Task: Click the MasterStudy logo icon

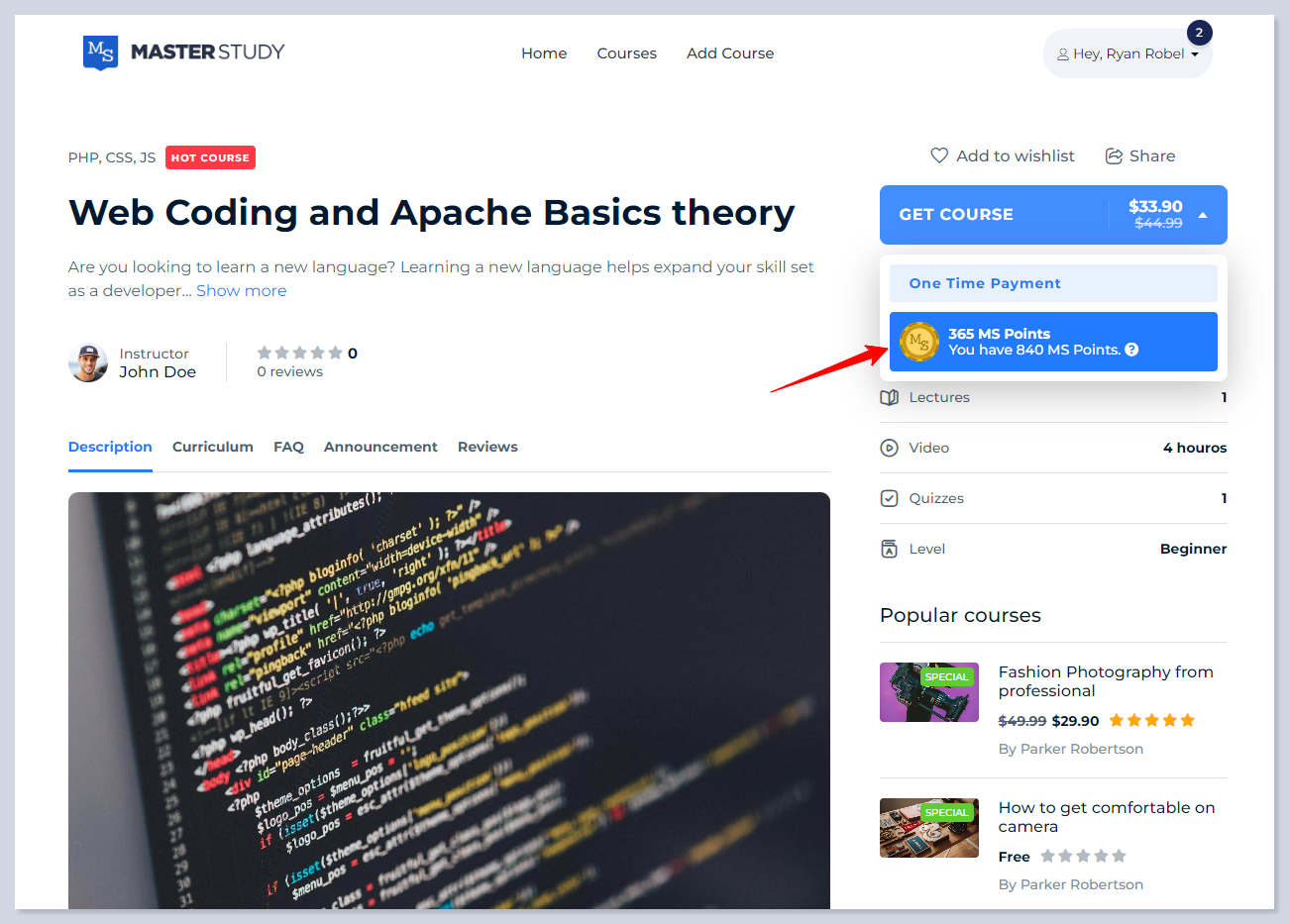Action: (100, 52)
